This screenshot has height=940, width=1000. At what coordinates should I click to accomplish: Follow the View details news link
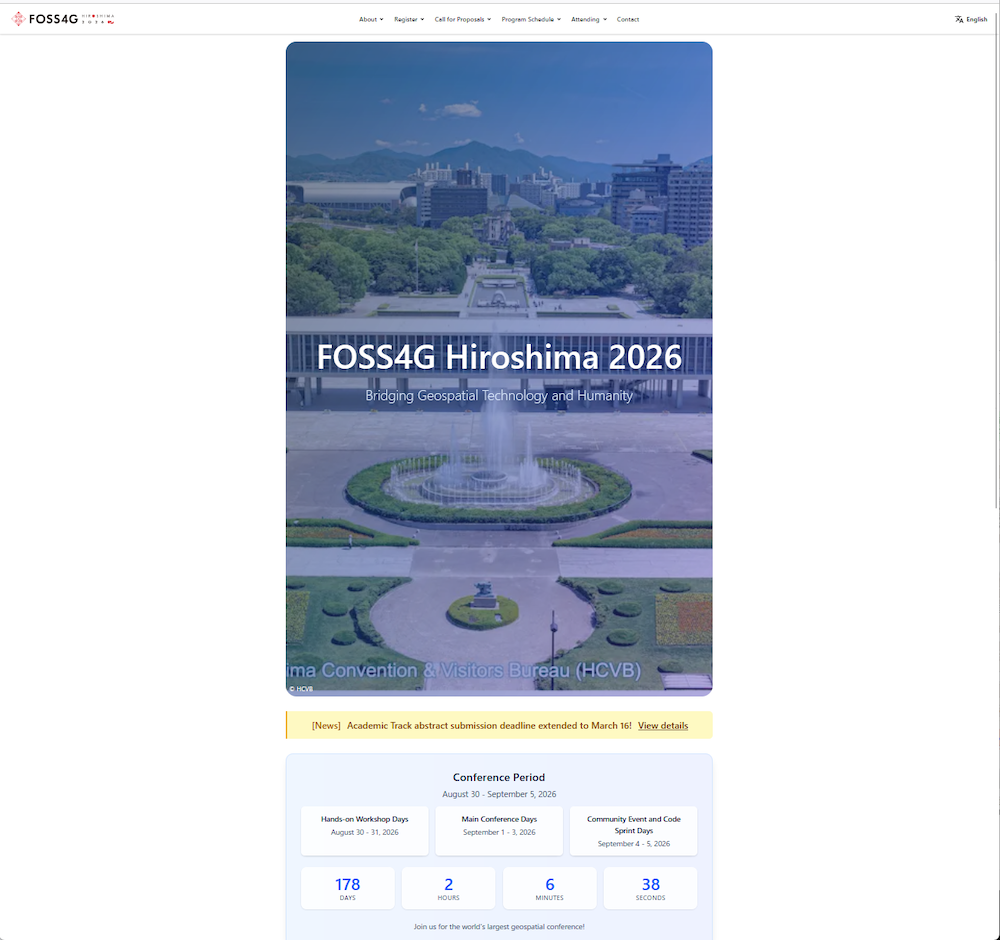[x=663, y=726]
